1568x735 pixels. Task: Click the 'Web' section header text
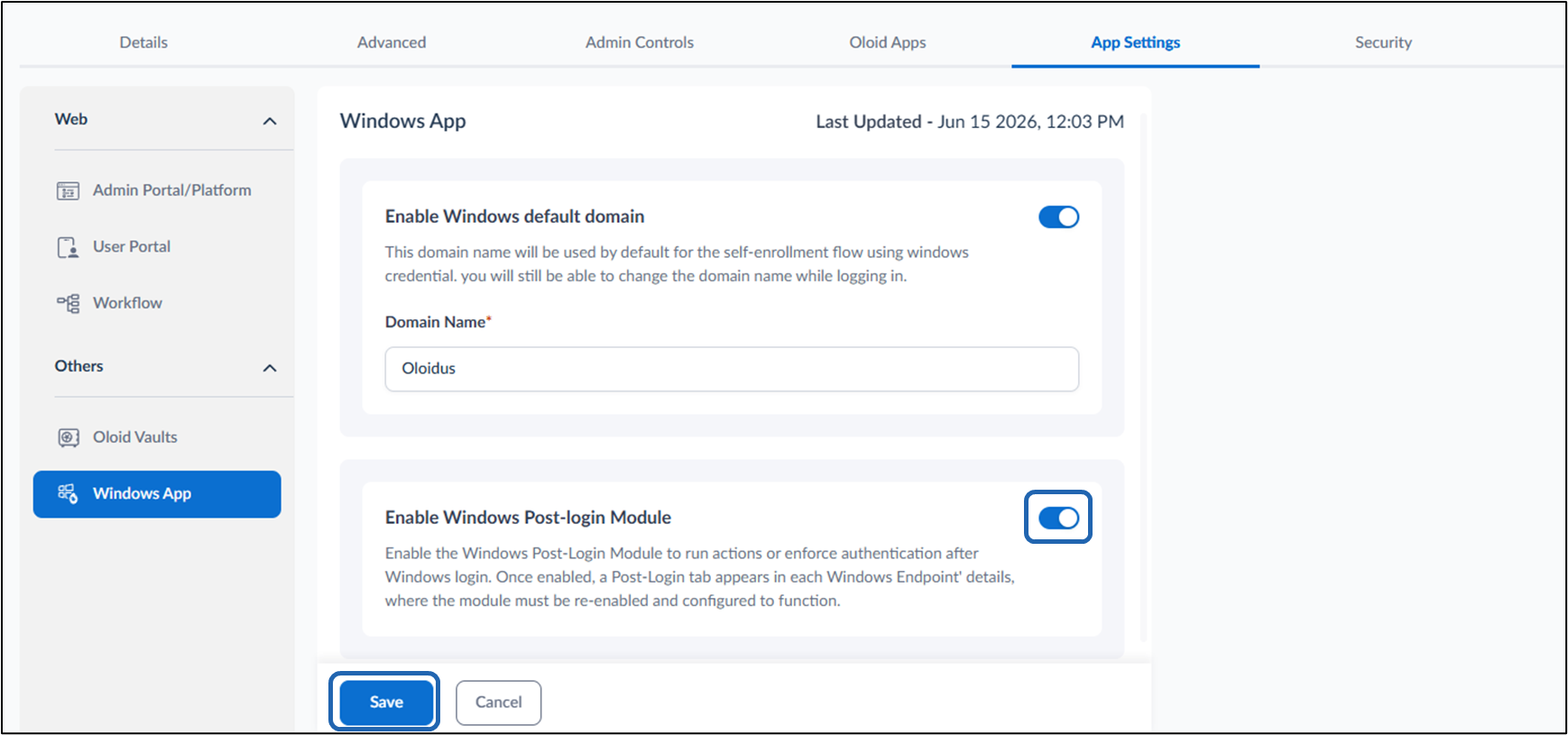[x=71, y=119]
